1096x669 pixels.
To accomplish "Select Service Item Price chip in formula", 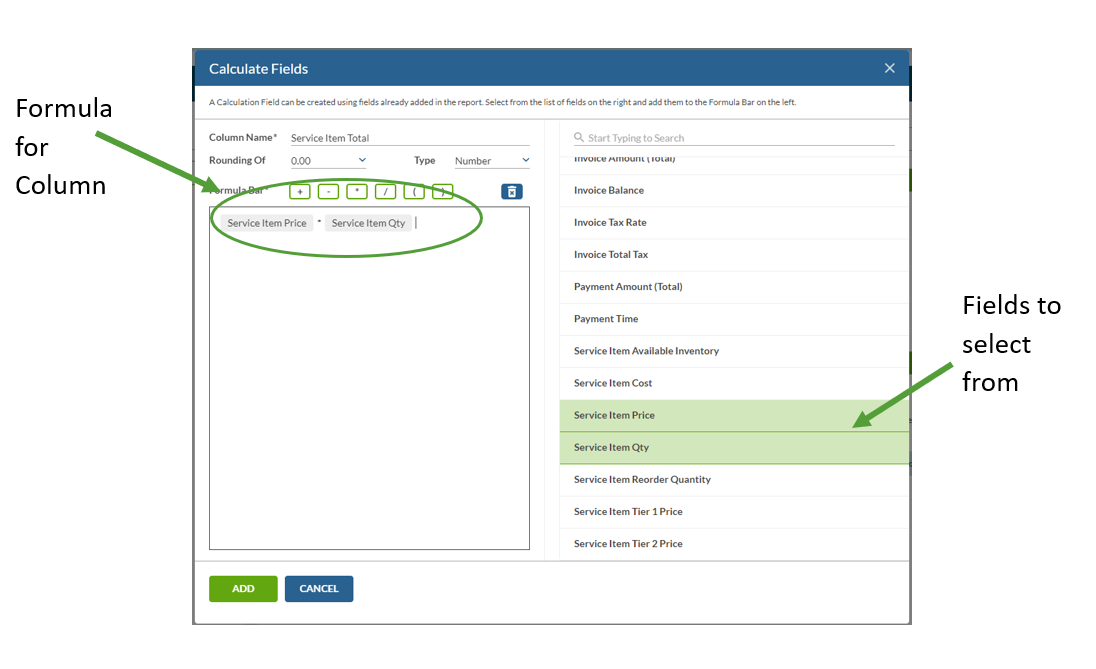I will [x=266, y=223].
